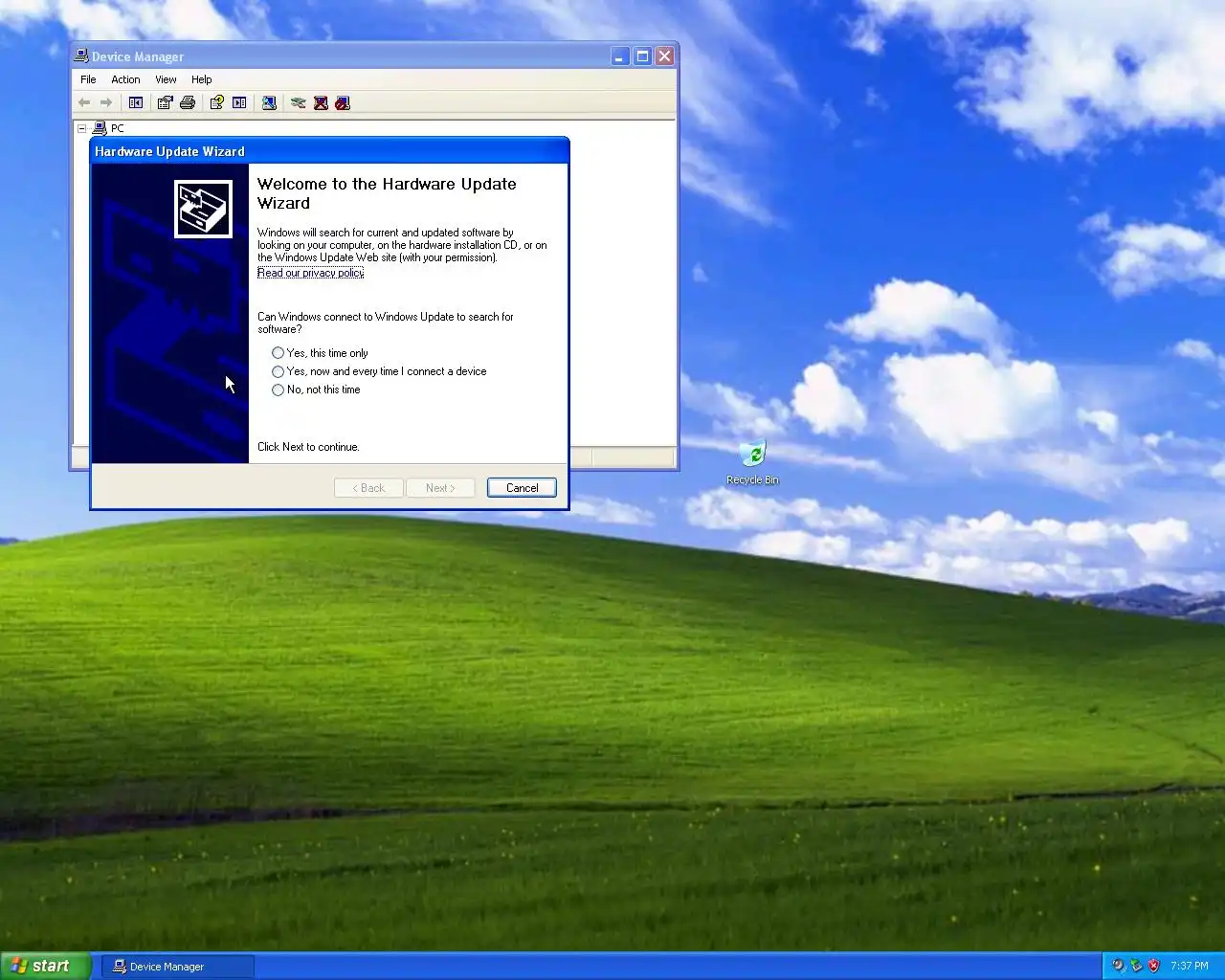Click the Cancel button in wizard
Screen dimensions: 1225x980
pyautogui.click(x=522, y=488)
